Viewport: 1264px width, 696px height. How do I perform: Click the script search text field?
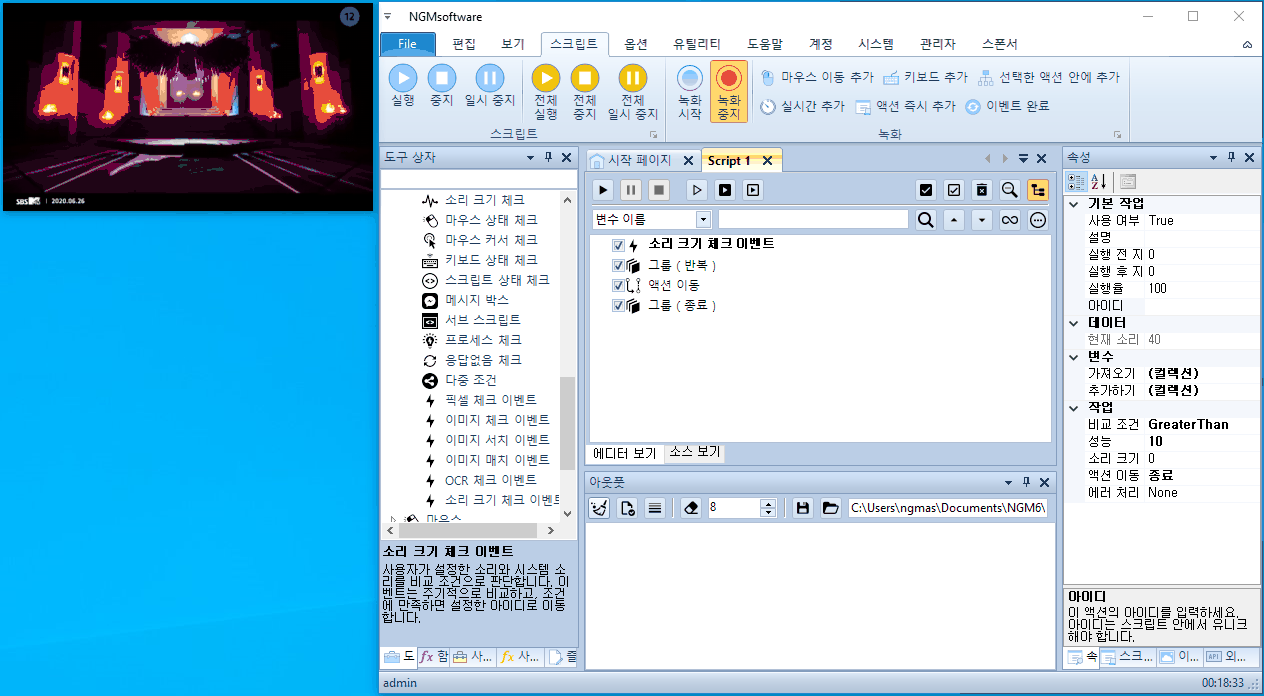point(813,220)
